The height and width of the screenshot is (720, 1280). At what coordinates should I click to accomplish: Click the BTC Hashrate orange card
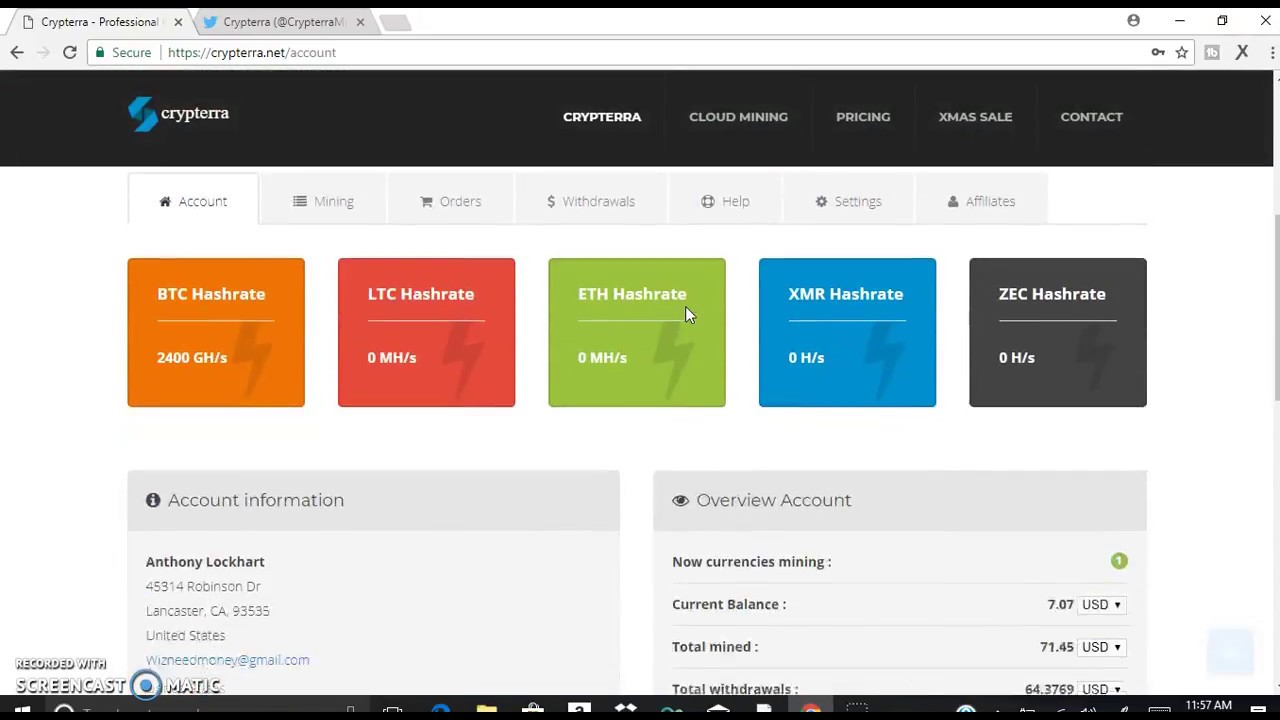click(216, 332)
